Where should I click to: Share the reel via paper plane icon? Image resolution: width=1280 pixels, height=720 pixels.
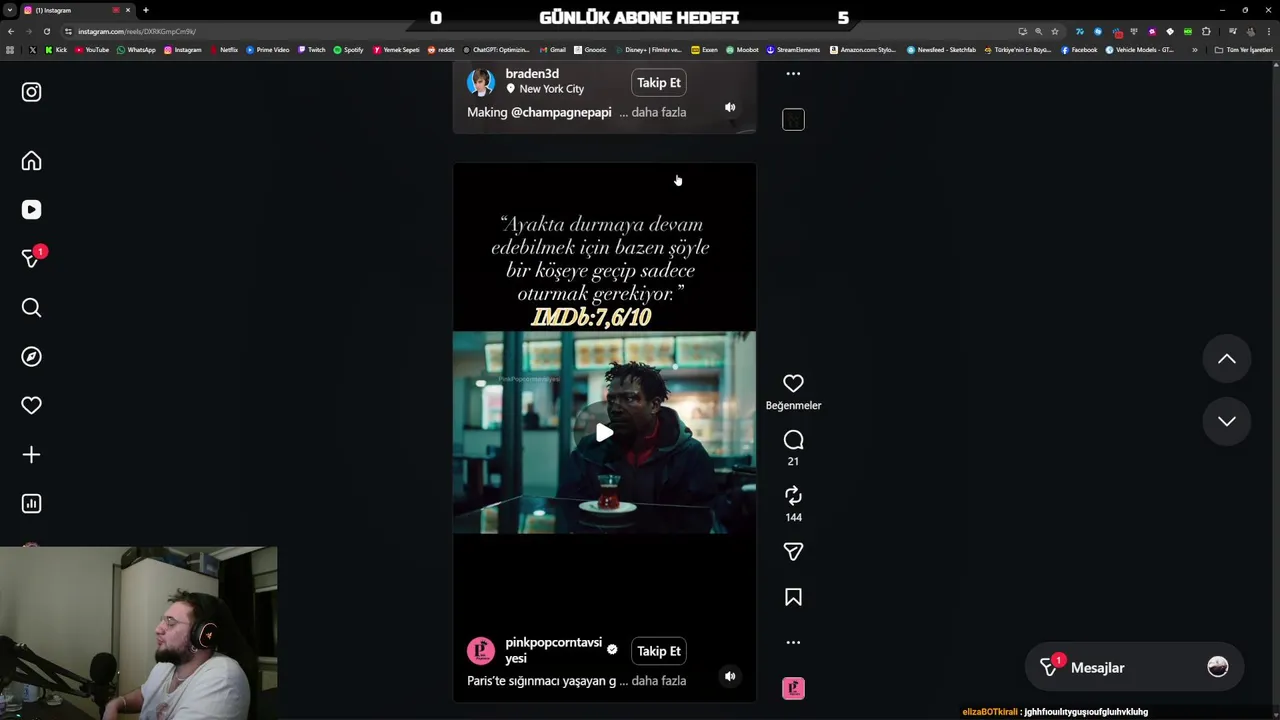click(793, 552)
